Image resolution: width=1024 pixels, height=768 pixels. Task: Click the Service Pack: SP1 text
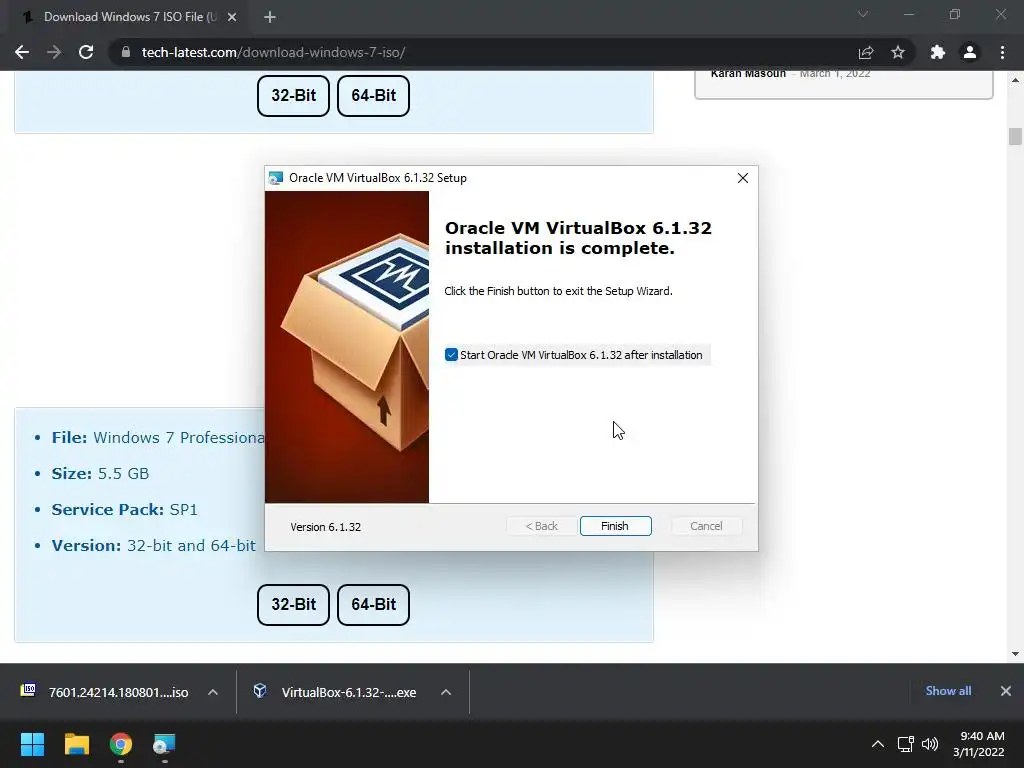click(125, 509)
